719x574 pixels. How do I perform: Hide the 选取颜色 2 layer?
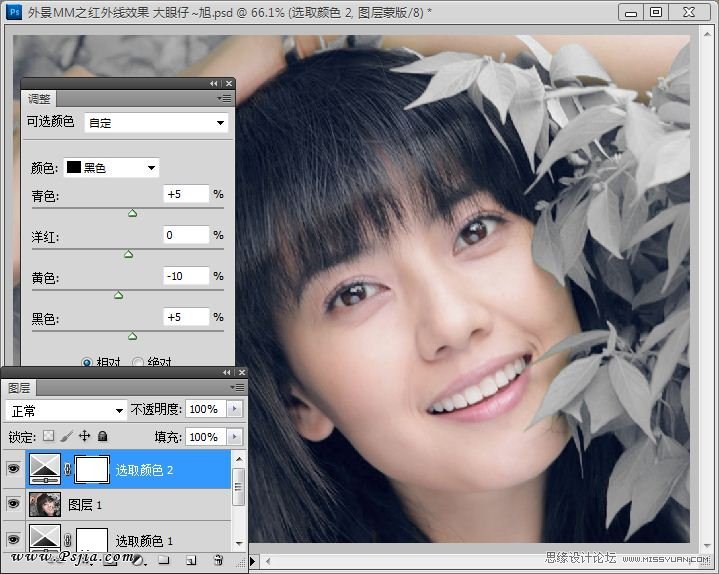[x=13, y=469]
